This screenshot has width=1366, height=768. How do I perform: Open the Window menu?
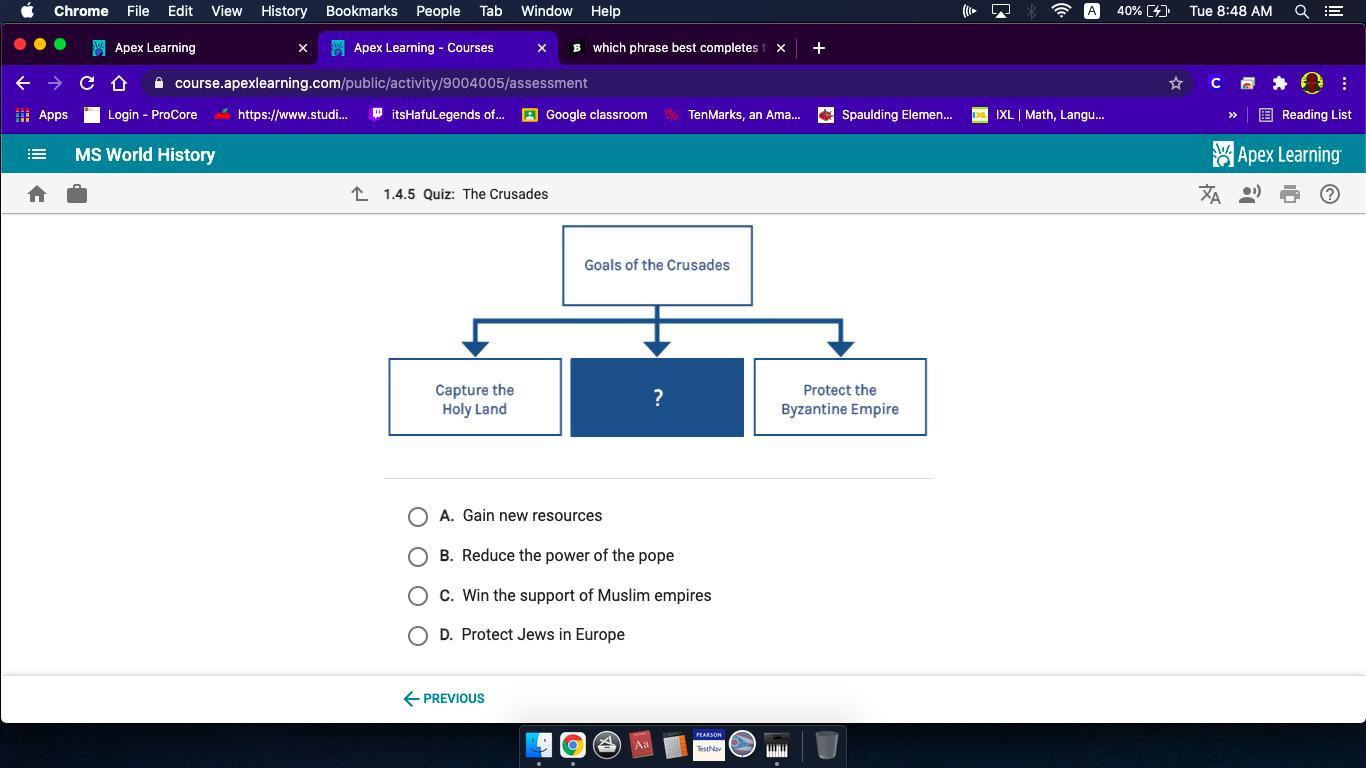[x=547, y=11]
